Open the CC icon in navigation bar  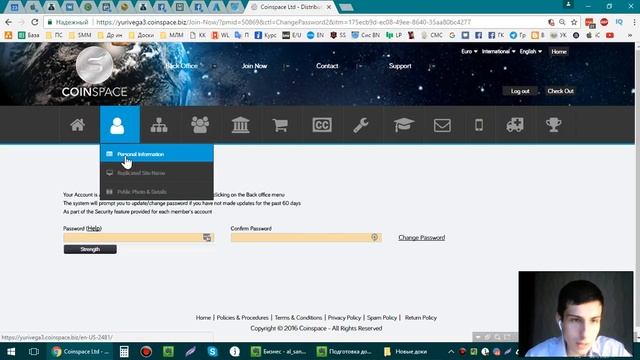[322, 125]
